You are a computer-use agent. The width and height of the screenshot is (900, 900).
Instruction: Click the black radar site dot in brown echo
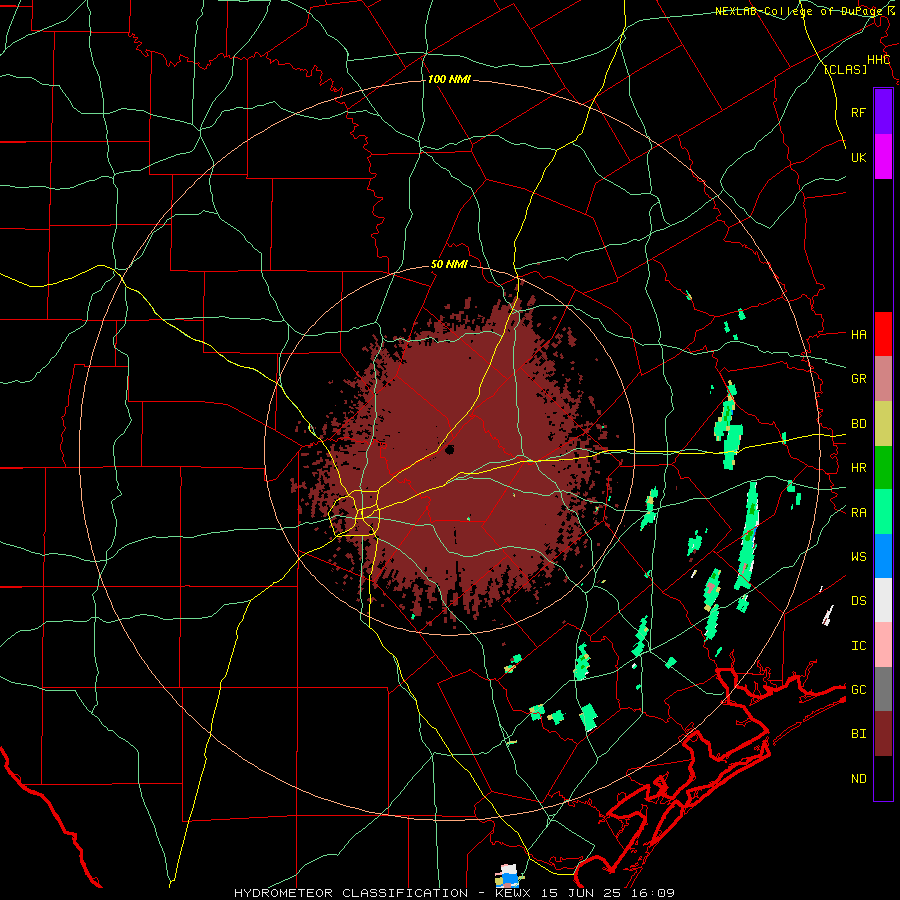pyautogui.click(x=449, y=449)
